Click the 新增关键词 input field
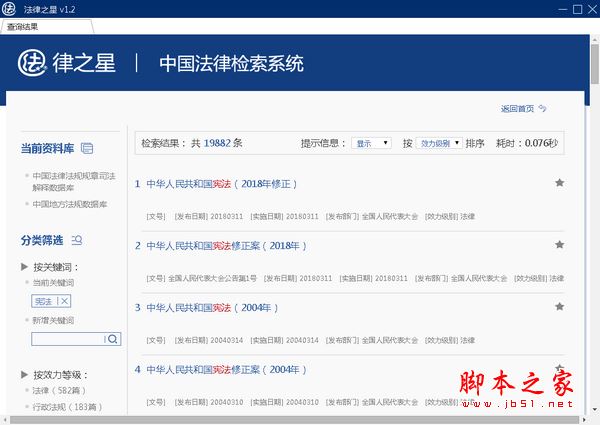The height and width of the screenshot is (425, 600). (x=67, y=339)
